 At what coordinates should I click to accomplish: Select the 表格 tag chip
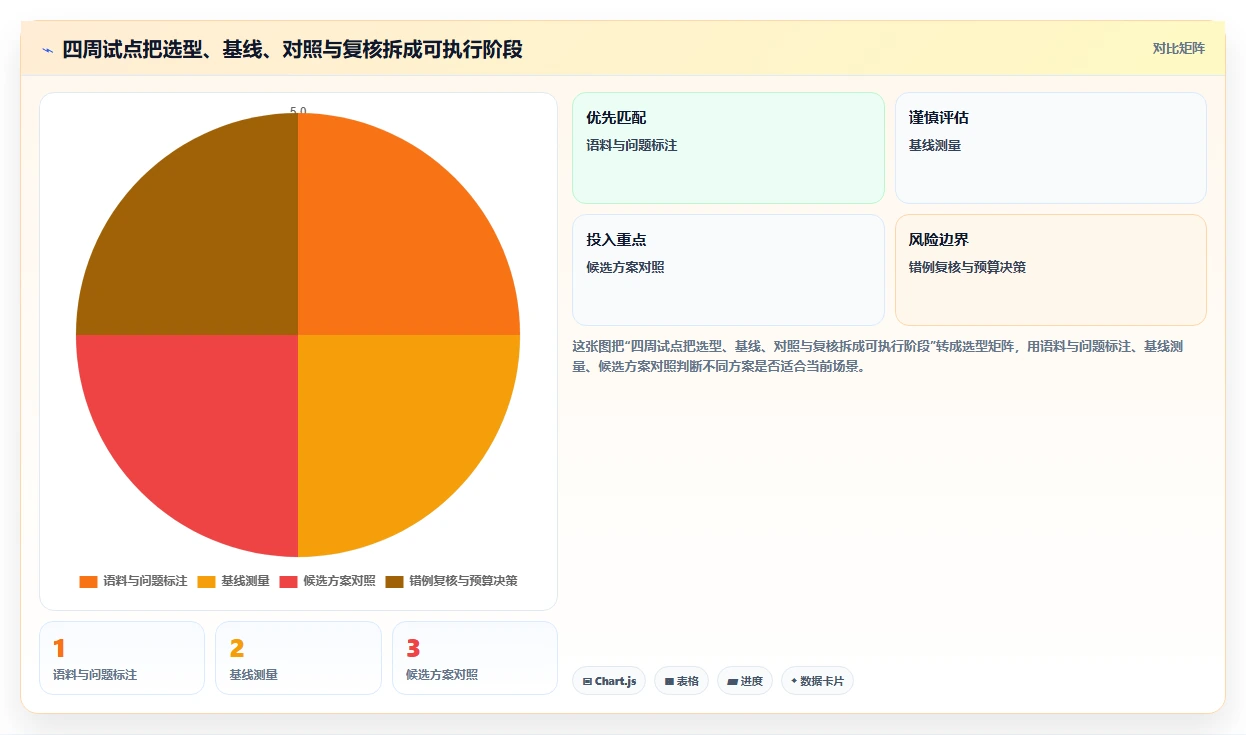pos(681,681)
